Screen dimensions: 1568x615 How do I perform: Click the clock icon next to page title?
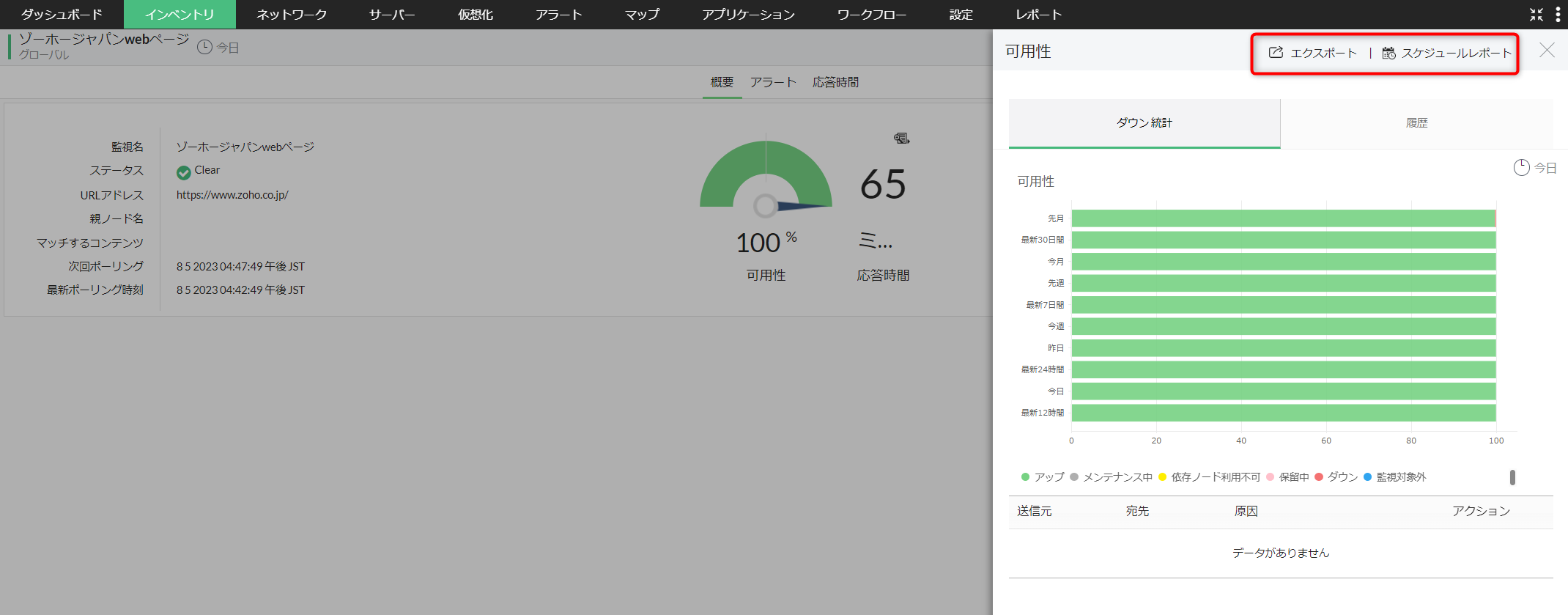tap(204, 47)
